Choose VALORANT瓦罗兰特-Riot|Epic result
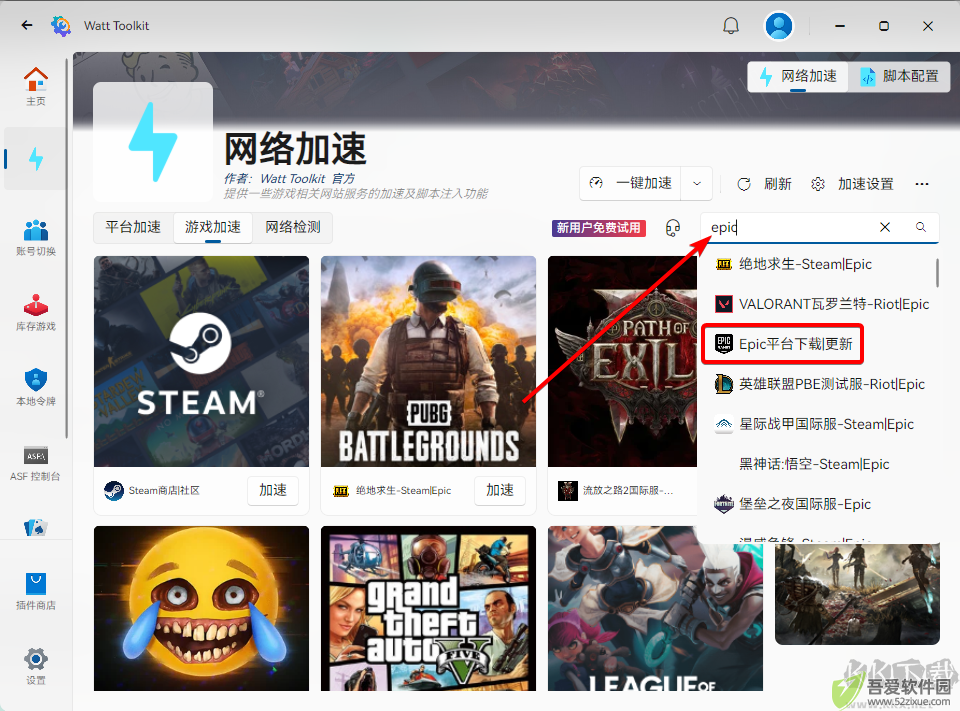Image resolution: width=960 pixels, height=711 pixels. click(x=817, y=304)
